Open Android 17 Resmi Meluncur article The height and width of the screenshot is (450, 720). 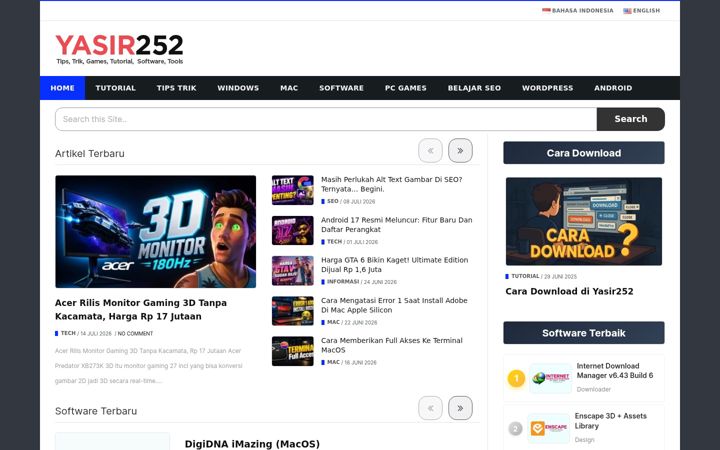396,225
